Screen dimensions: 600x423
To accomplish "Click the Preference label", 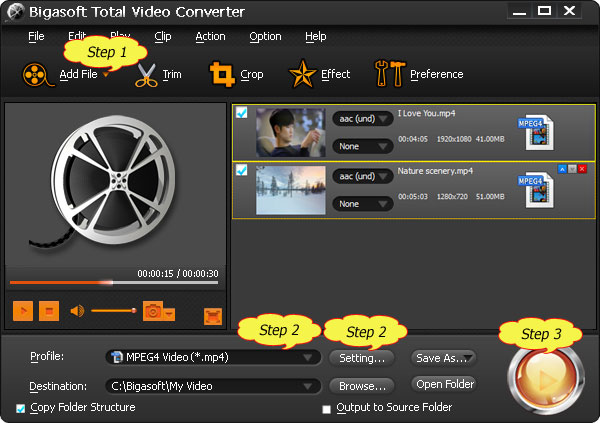I will coord(437,74).
